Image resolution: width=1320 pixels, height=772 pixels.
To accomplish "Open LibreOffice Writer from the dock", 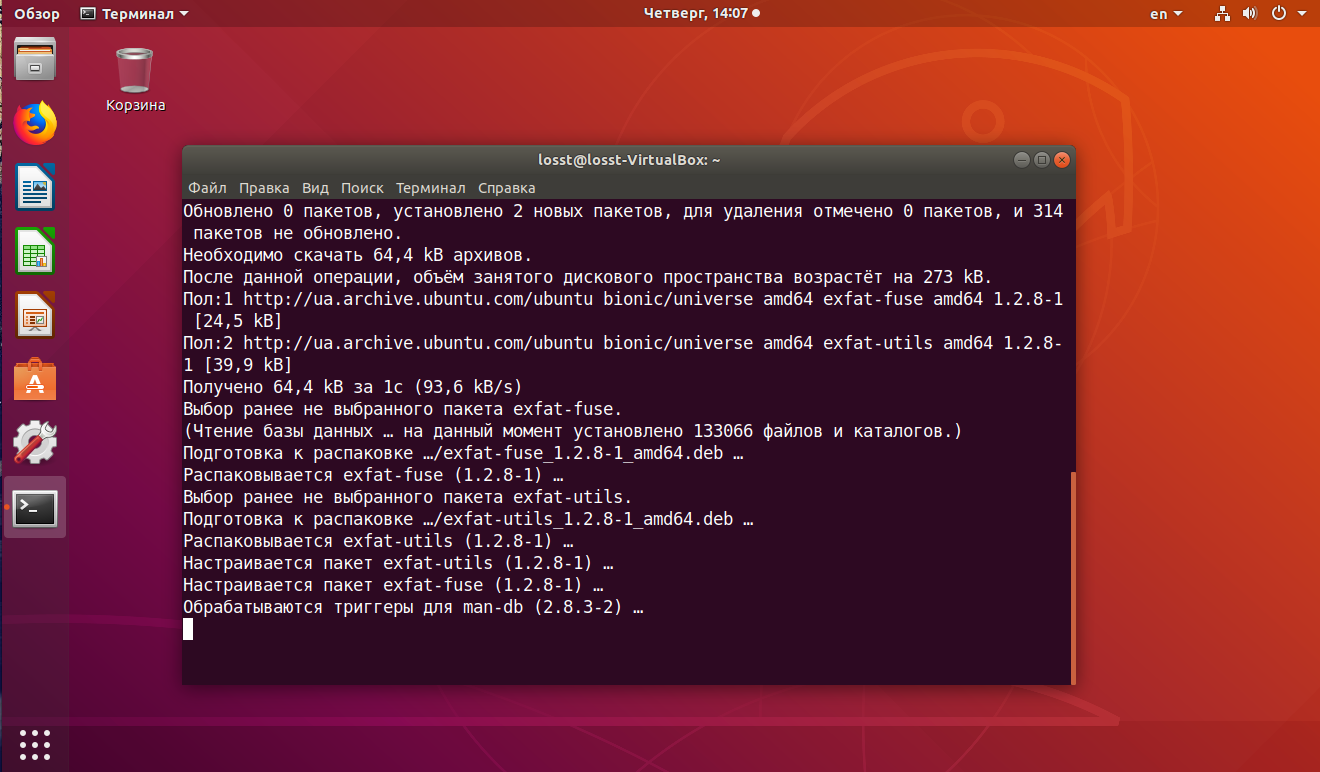I will point(35,187).
